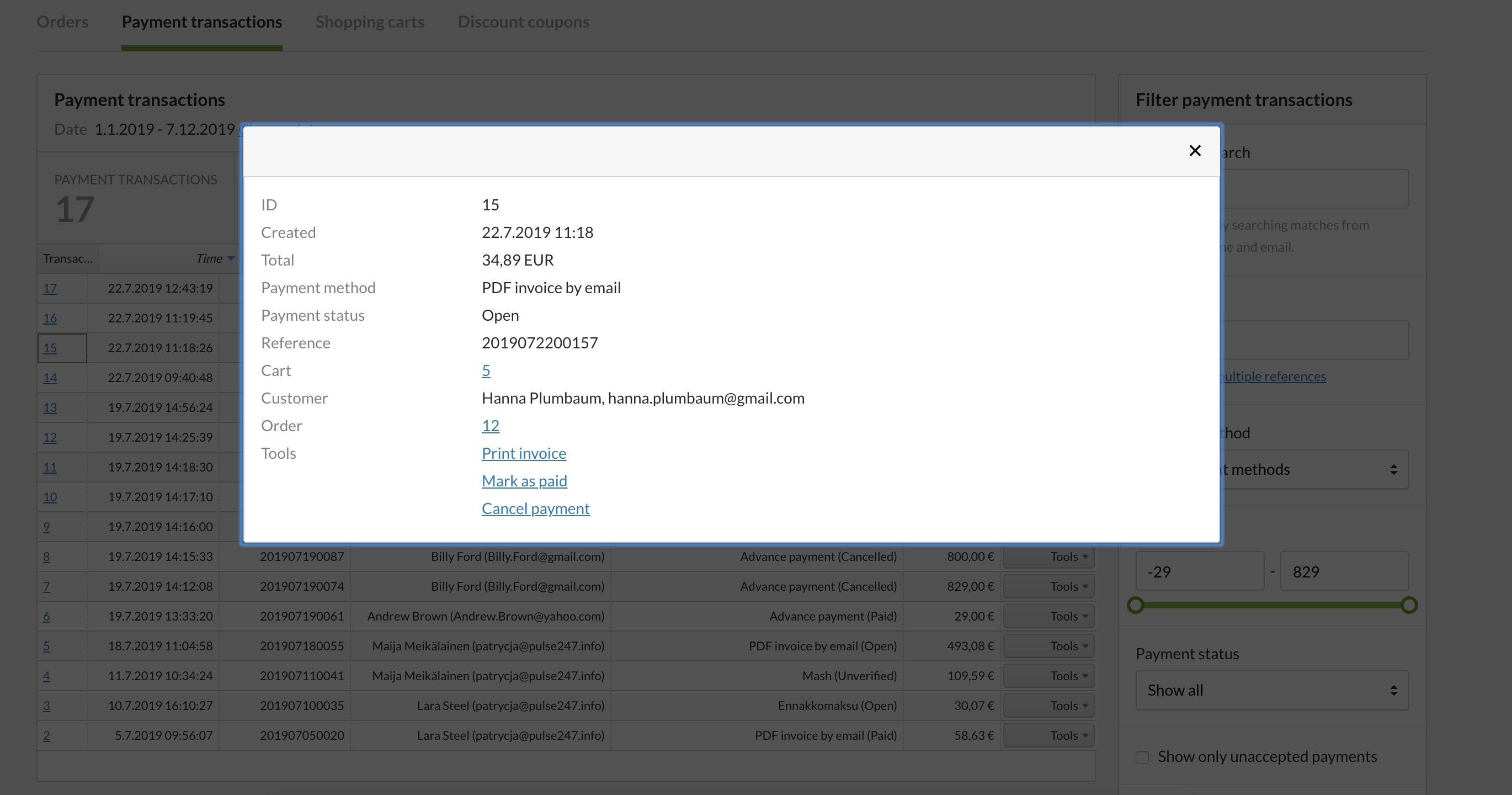Click the maximum amount field showing 829
Viewport: 1512px width, 795px height.
[1344, 572]
